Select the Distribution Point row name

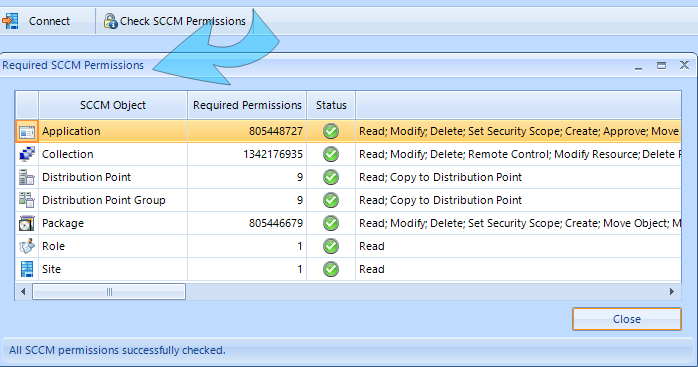tap(86, 177)
